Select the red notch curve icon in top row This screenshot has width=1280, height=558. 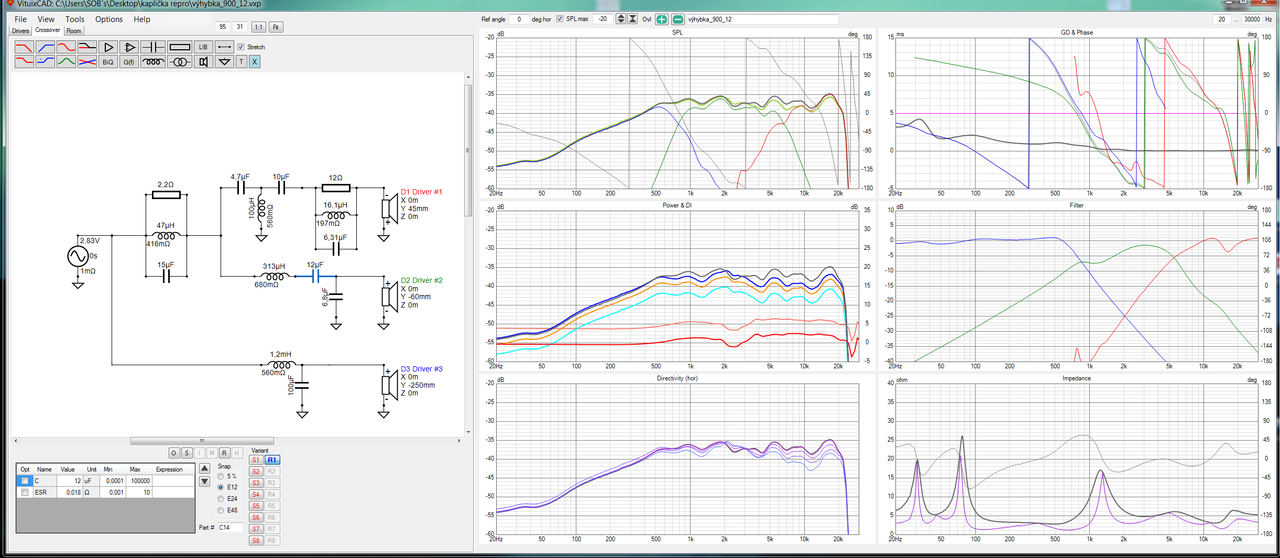(67, 47)
